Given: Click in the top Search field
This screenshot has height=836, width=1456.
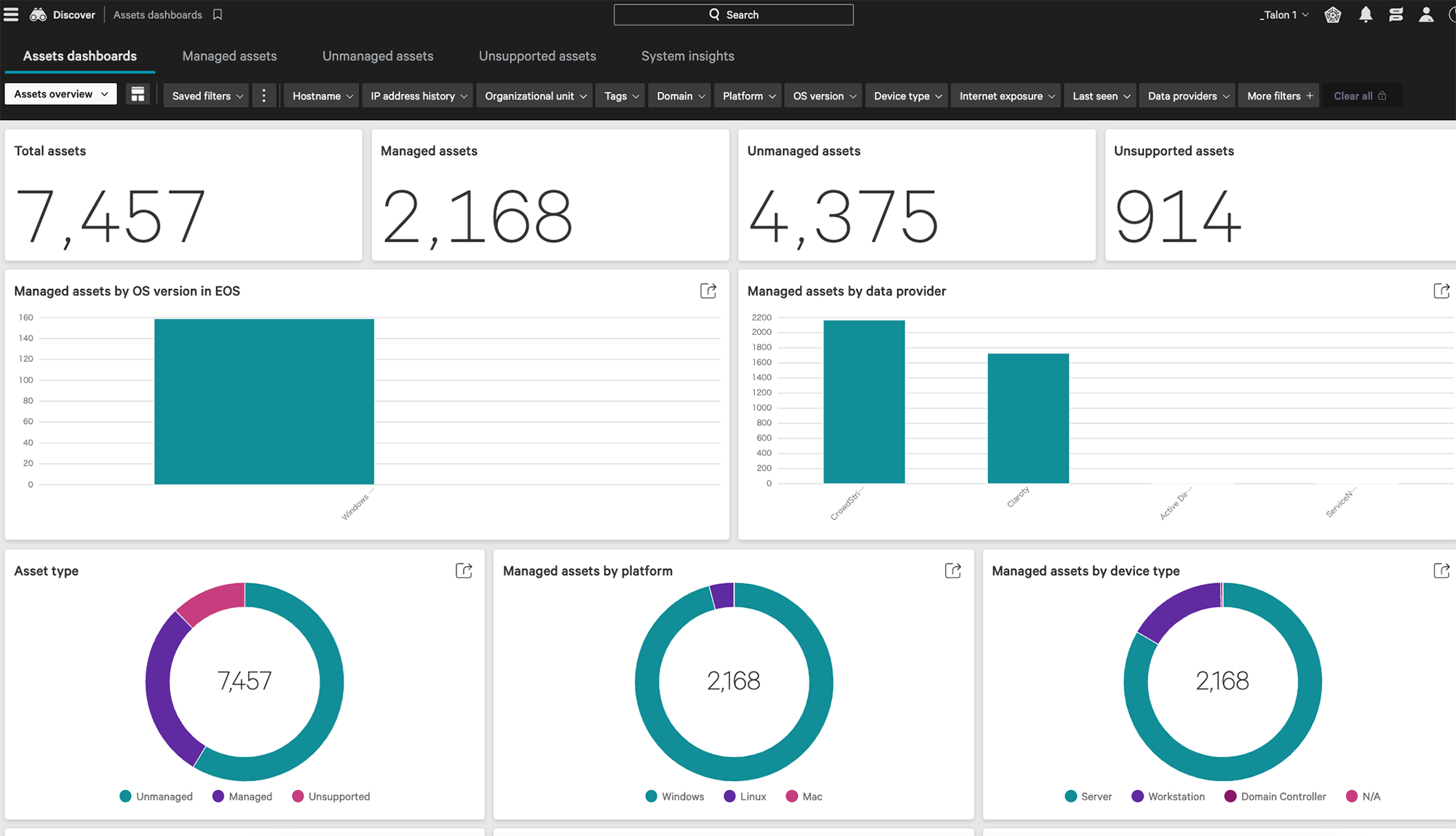Looking at the screenshot, I should tap(733, 15).
